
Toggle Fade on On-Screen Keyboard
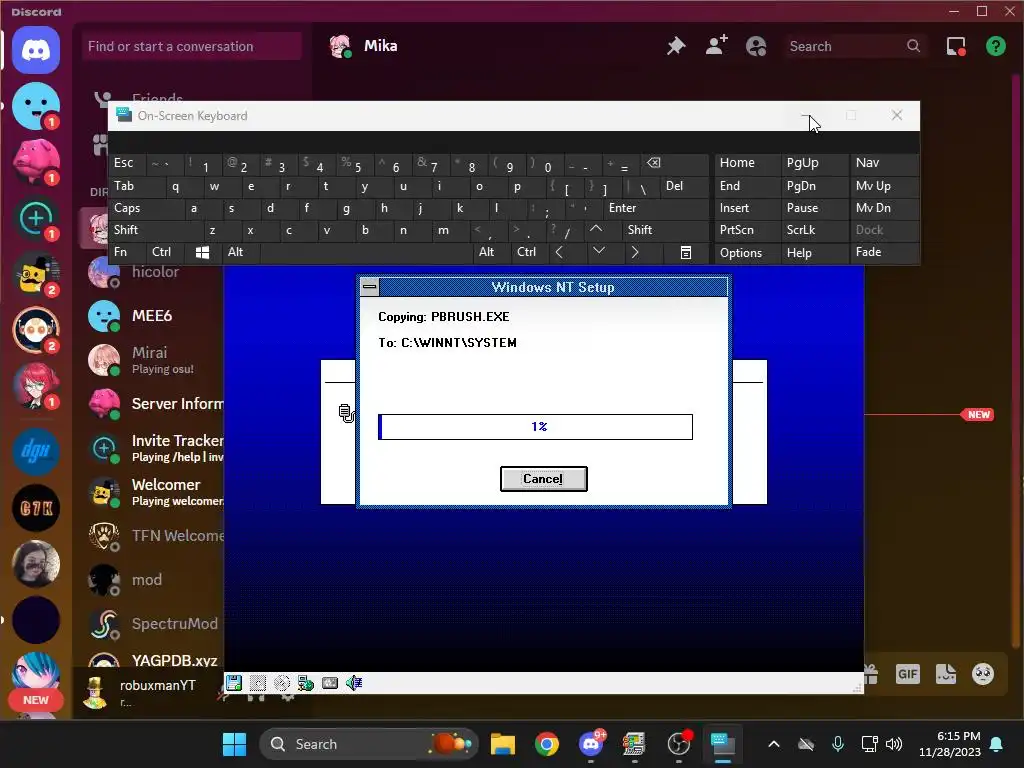click(x=884, y=252)
